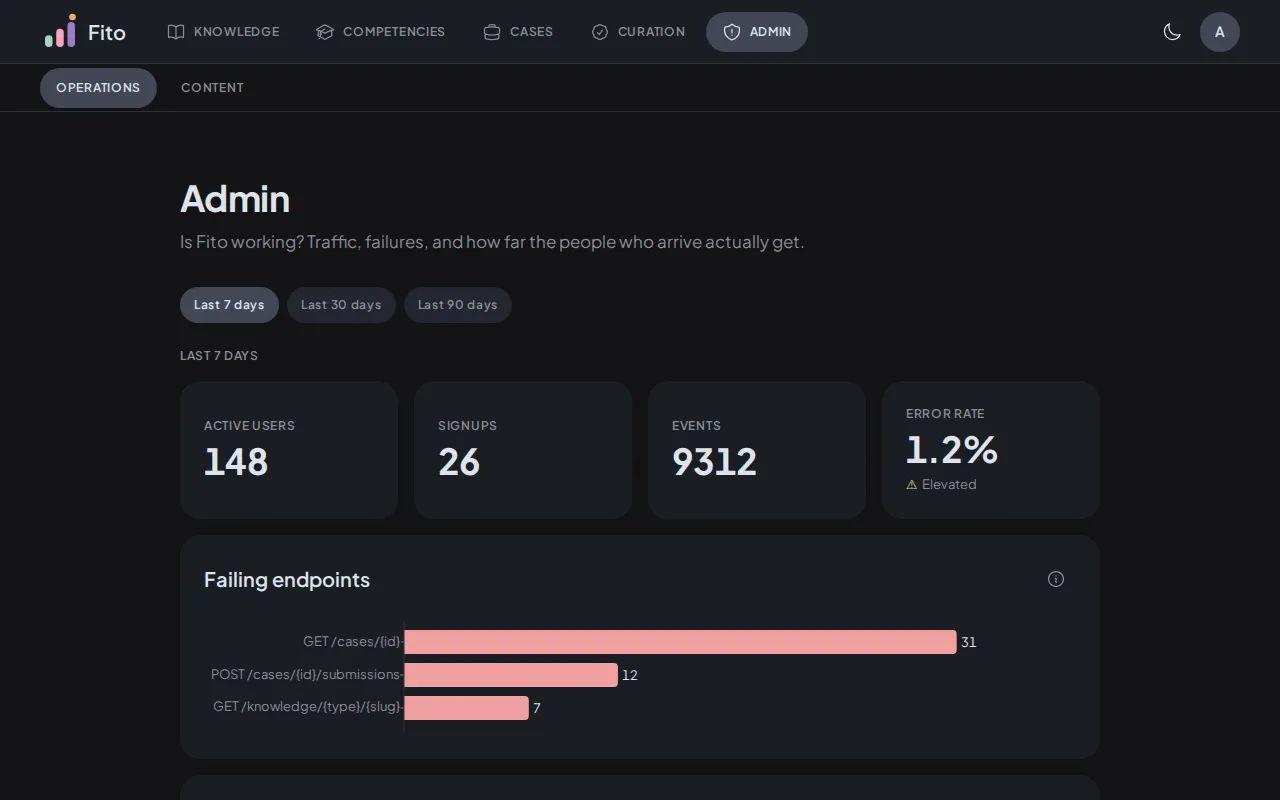Click the bar count value 7
This screenshot has height=800, width=1280.
click(537, 708)
